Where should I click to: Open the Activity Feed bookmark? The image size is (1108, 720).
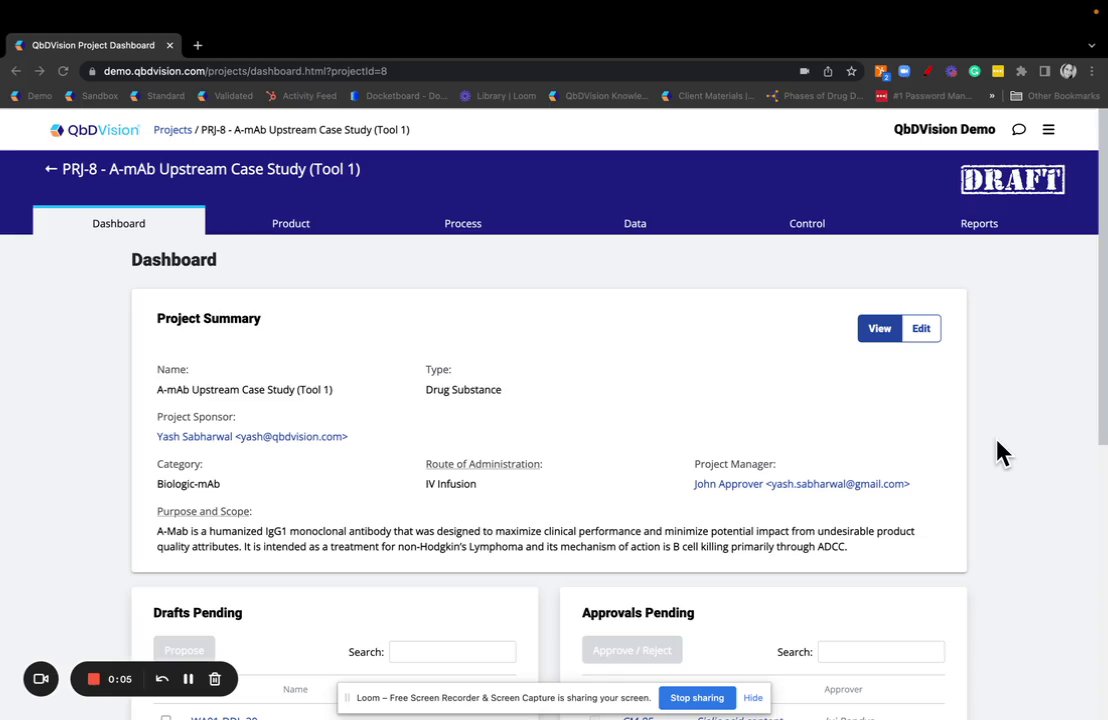(302, 96)
